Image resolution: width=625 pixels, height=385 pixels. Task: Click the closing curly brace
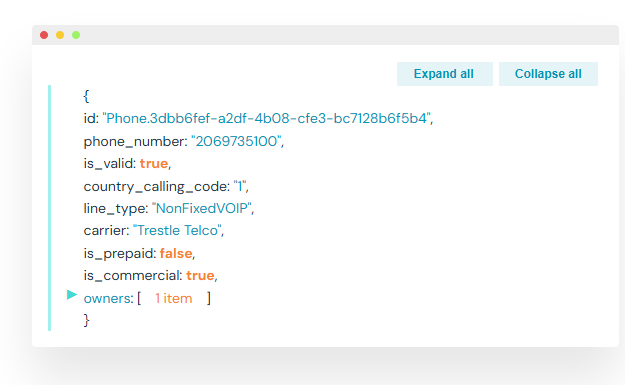[86, 320]
